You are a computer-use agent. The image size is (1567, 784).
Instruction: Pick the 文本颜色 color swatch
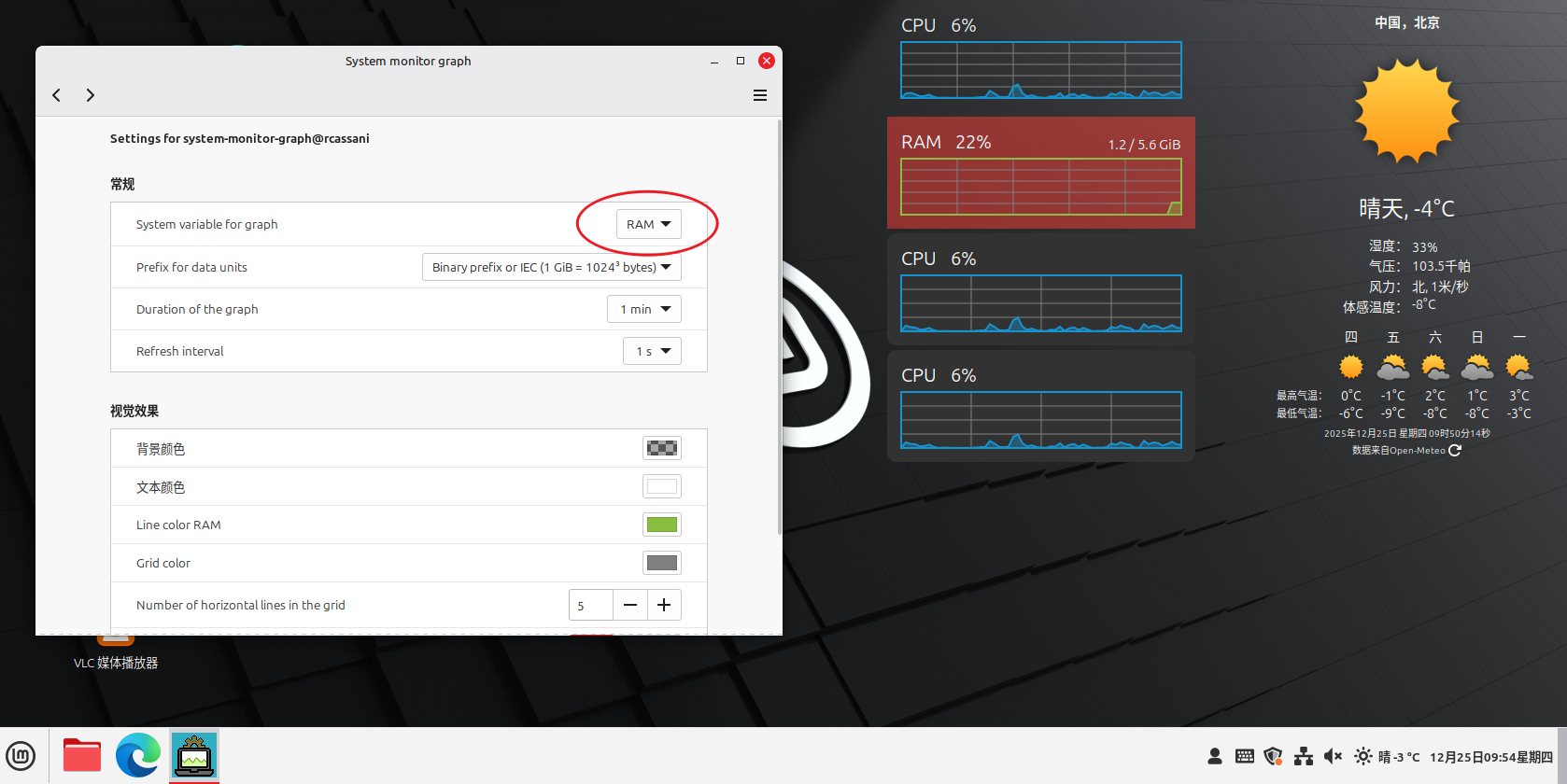(x=662, y=486)
